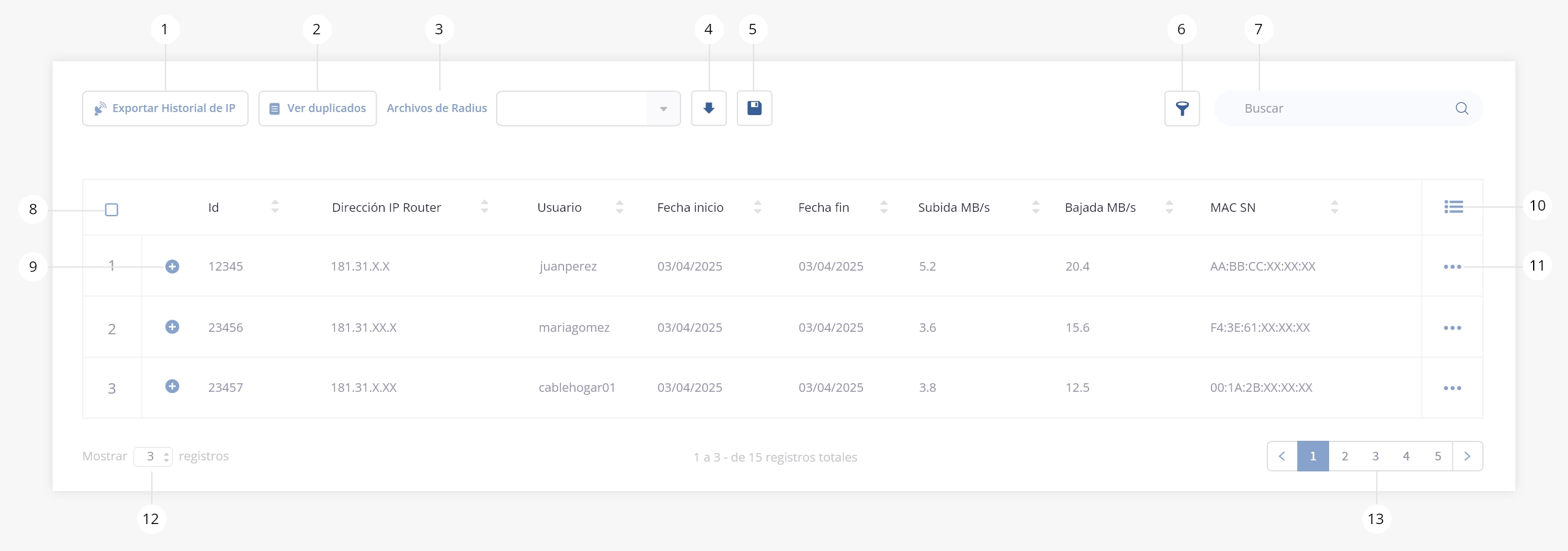Open the Archivos de Radius dropdown

[x=588, y=109]
